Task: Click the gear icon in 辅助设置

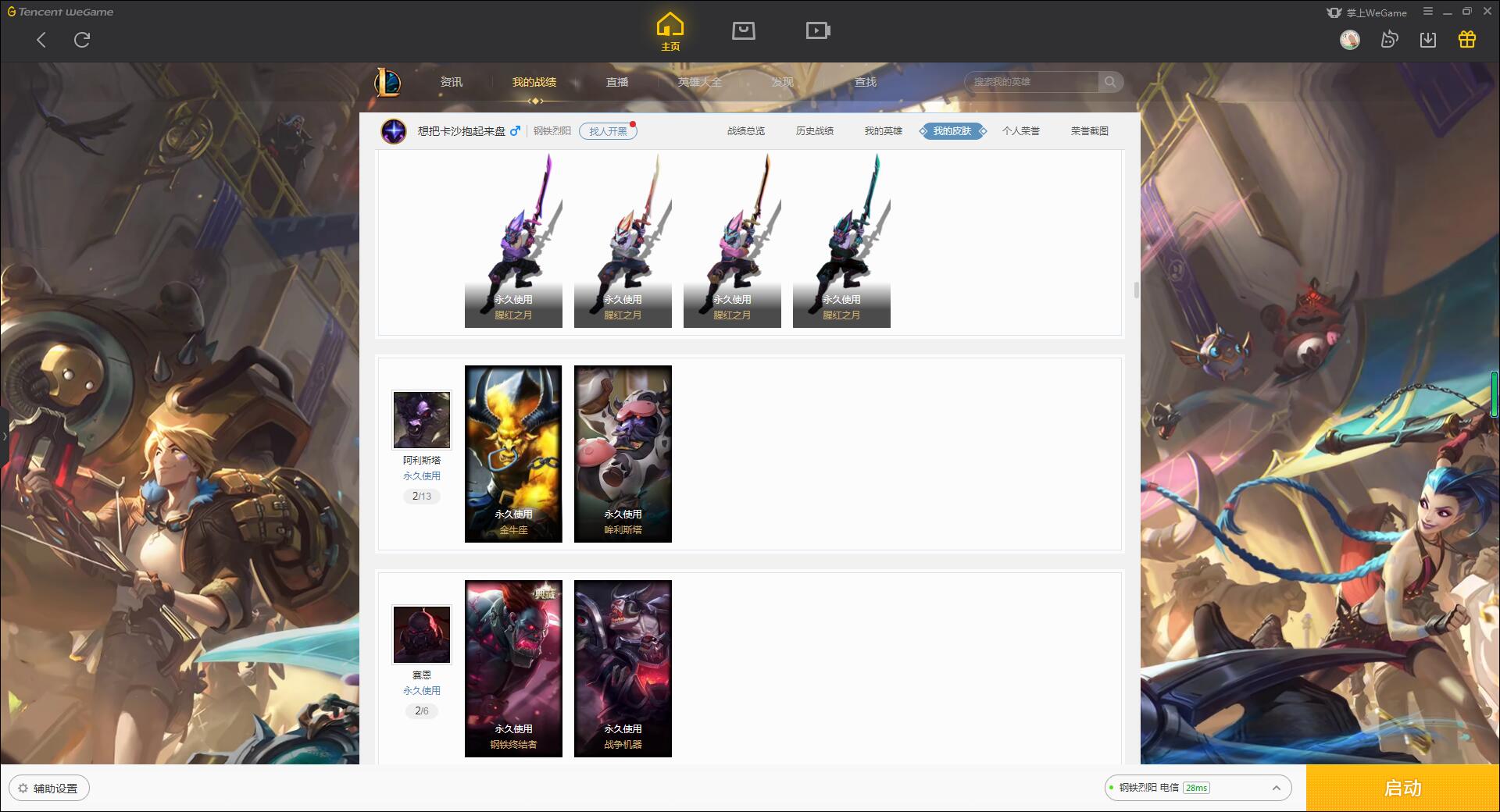Action: click(x=23, y=789)
